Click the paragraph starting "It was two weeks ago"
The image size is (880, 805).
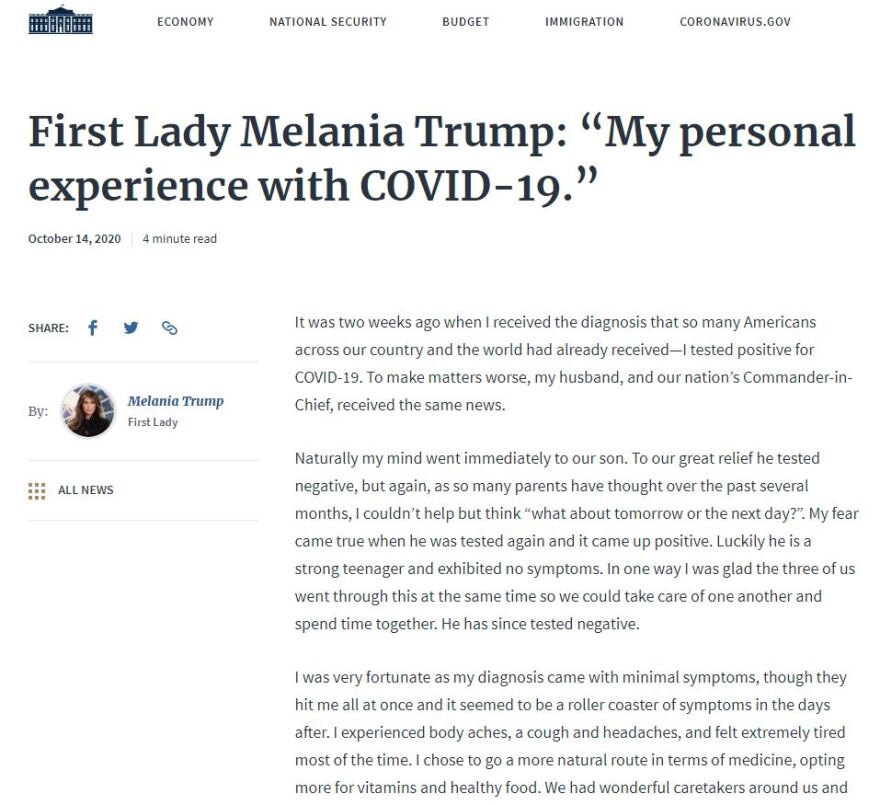pyautogui.click(x=570, y=364)
